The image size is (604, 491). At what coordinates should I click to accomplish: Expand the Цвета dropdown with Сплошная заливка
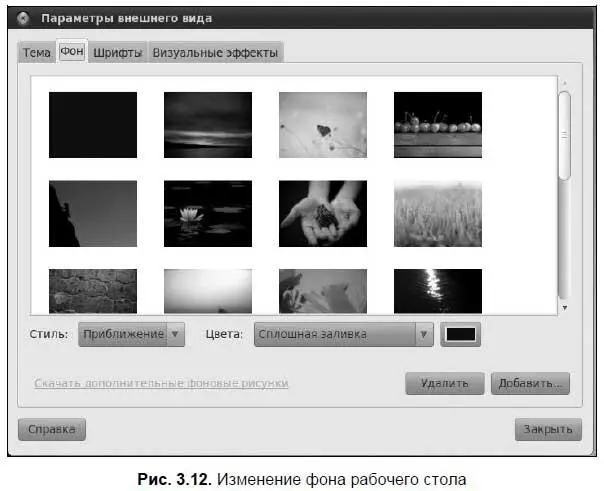343,334
